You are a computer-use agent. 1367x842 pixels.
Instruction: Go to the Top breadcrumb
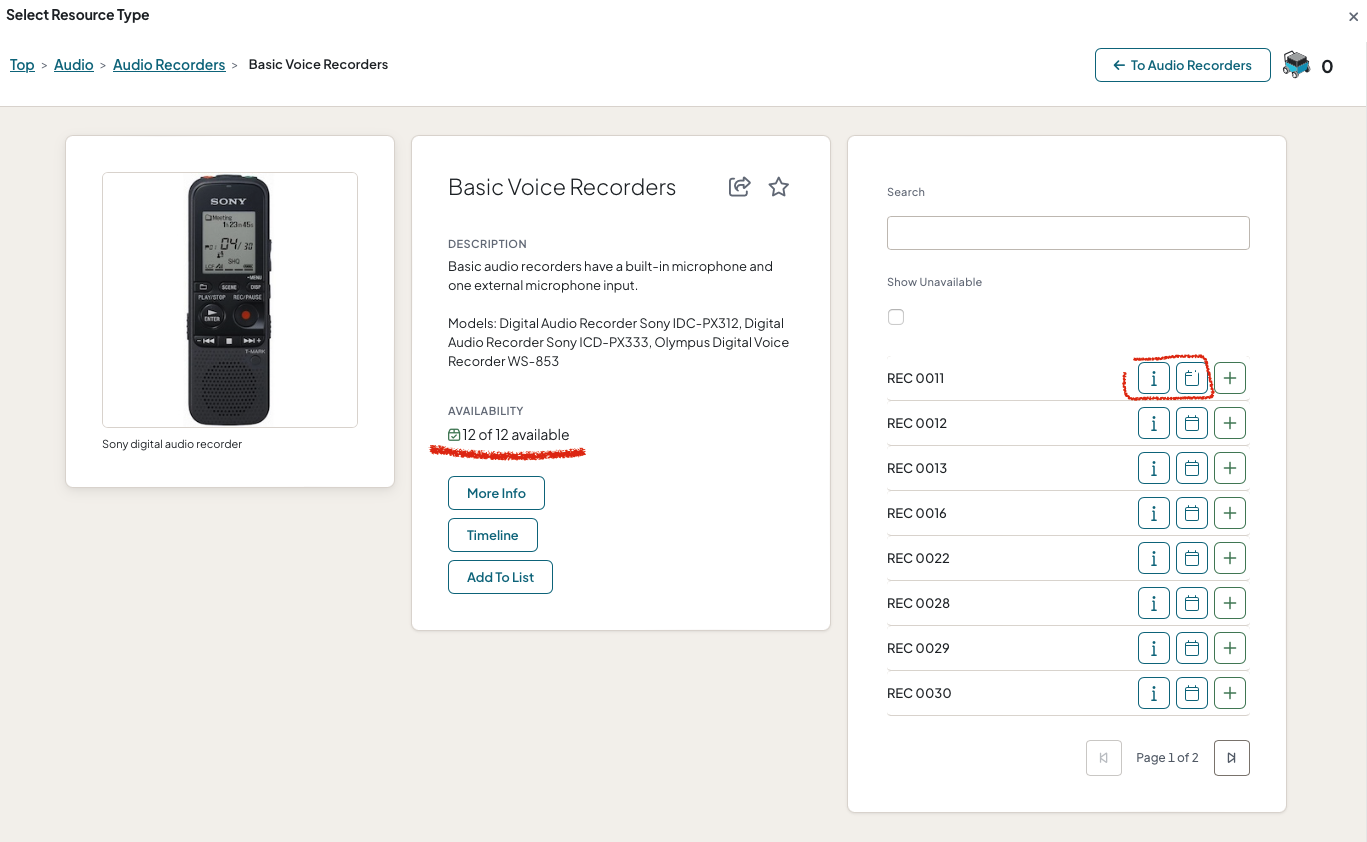(x=22, y=65)
